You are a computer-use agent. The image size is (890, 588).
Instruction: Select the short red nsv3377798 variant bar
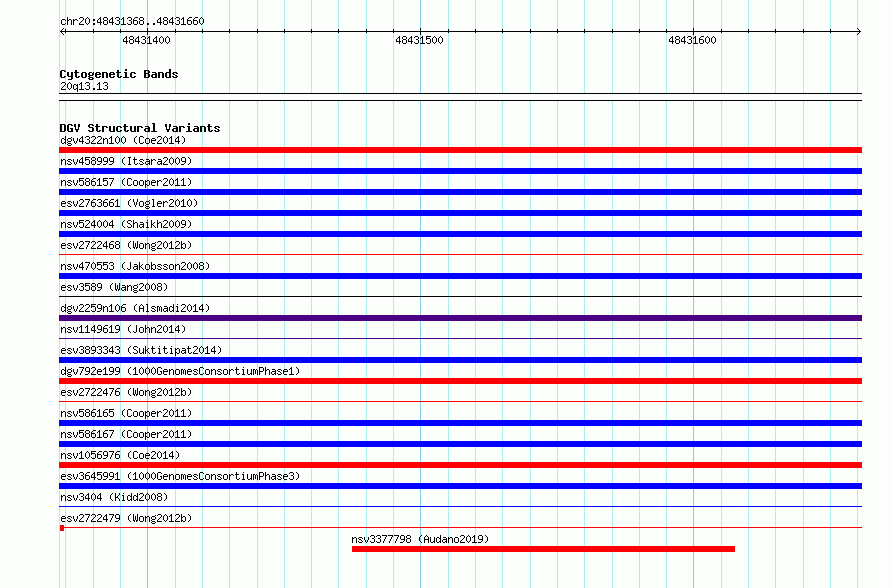(x=543, y=549)
